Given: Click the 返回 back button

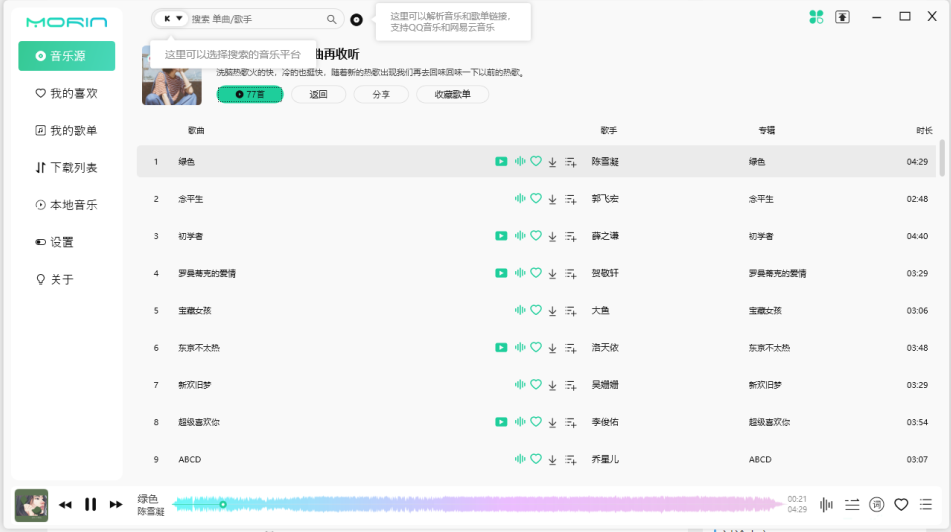Looking at the screenshot, I should click(x=318, y=95).
